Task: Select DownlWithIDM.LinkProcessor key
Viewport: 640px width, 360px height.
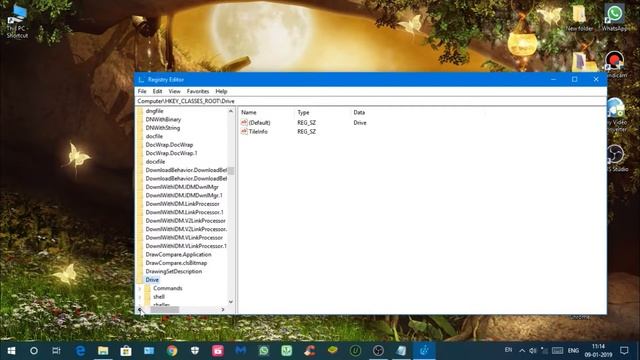Action: tap(182, 204)
